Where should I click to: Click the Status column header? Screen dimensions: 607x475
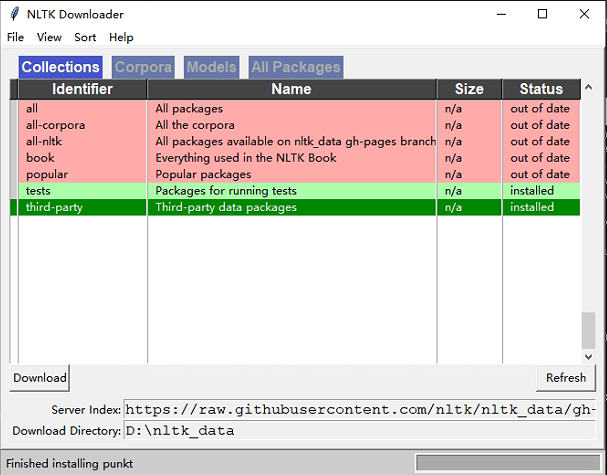(x=541, y=89)
